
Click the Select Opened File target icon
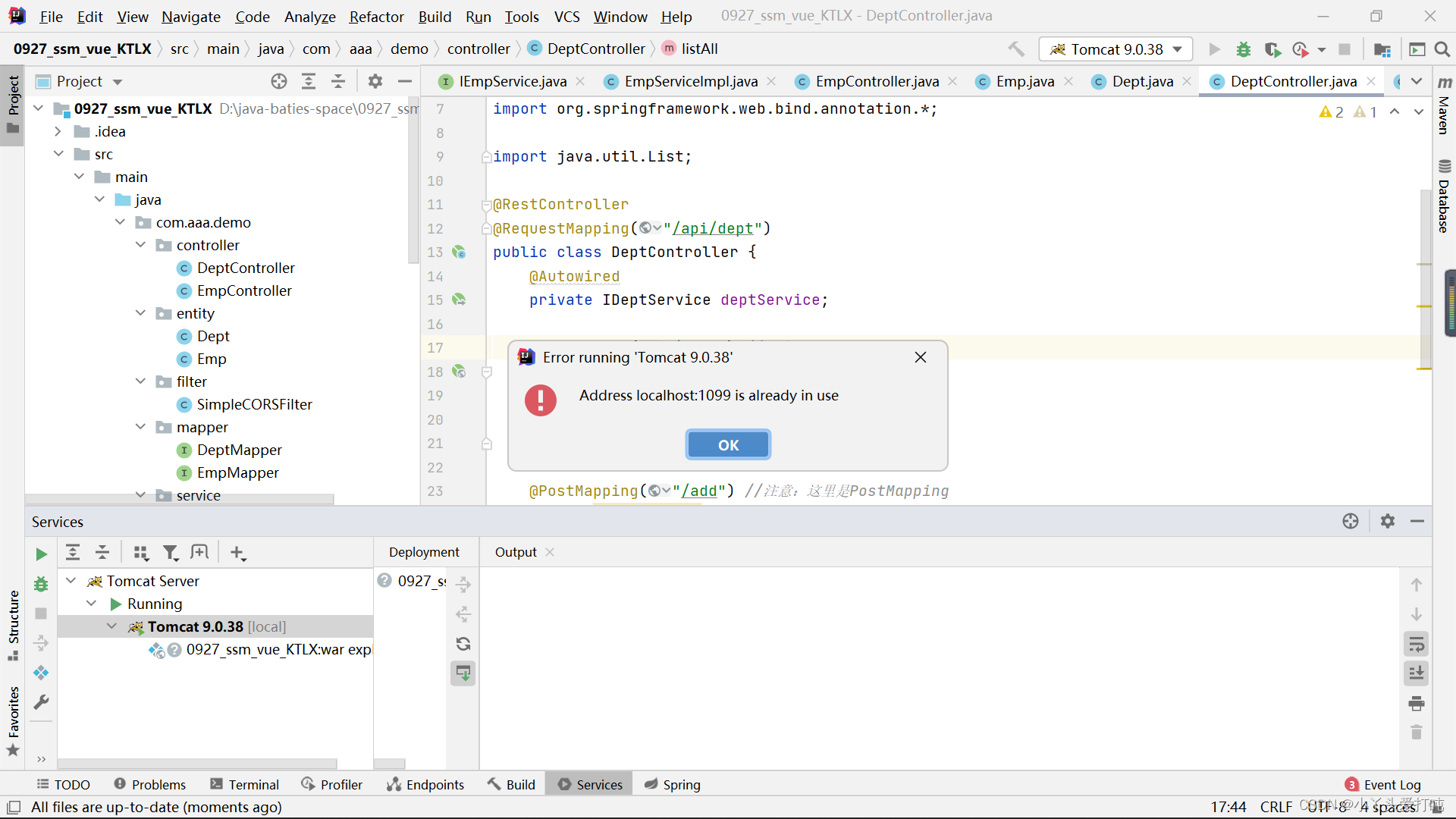pos(279,81)
